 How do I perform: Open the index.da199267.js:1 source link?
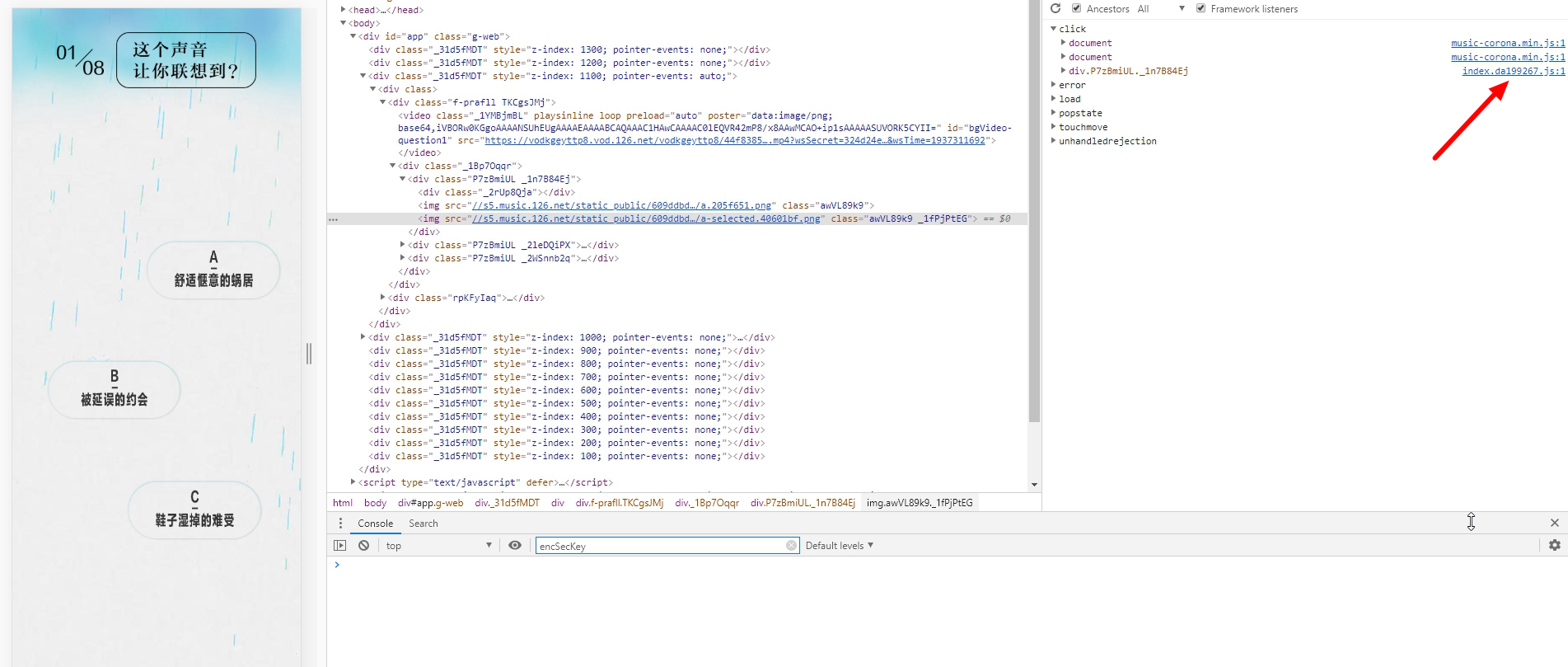point(1513,71)
